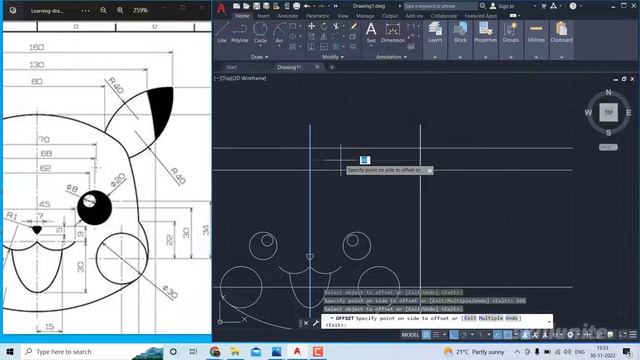The height and width of the screenshot is (360, 640).
Task: Click MODEL button in status bar
Action: [410, 335]
